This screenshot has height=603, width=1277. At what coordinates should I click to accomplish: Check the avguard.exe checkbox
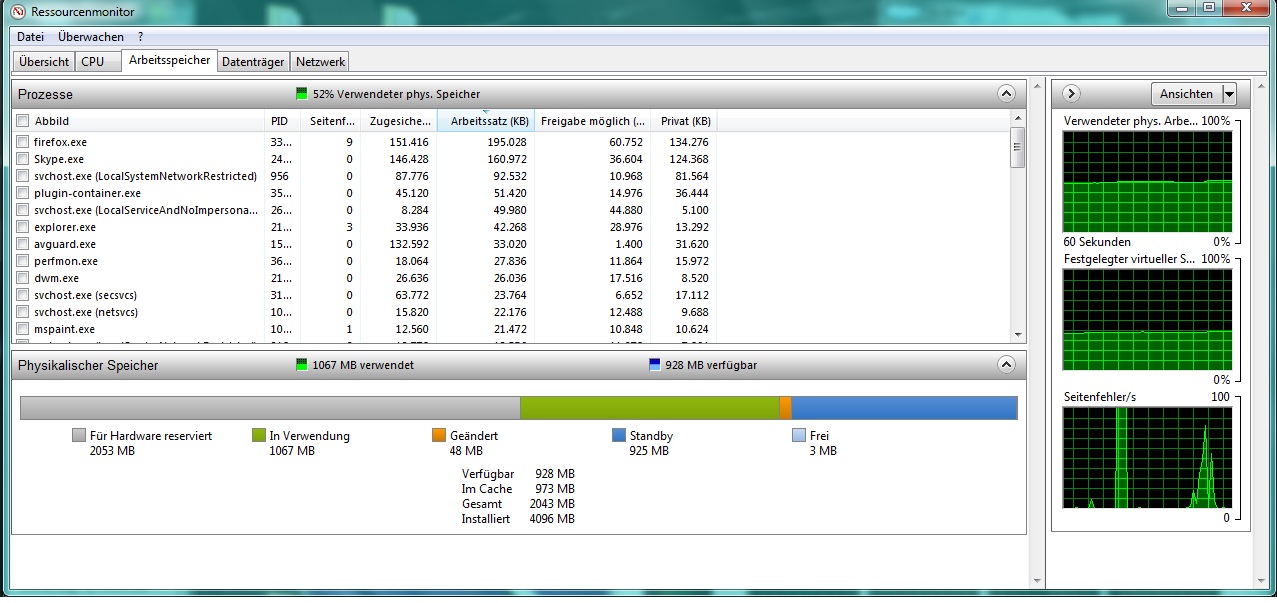pos(22,244)
